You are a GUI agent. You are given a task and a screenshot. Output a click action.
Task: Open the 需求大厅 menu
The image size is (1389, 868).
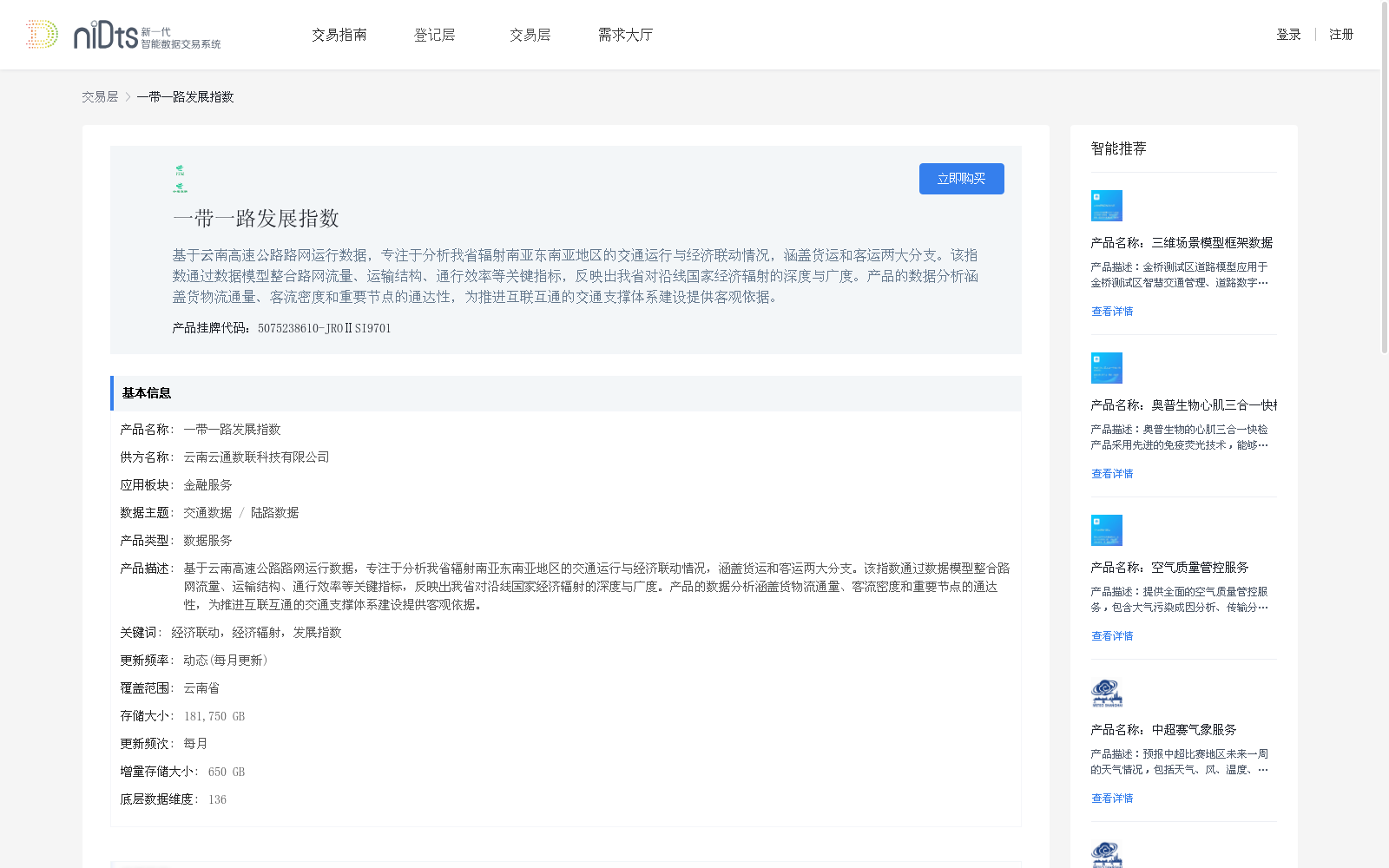(625, 35)
